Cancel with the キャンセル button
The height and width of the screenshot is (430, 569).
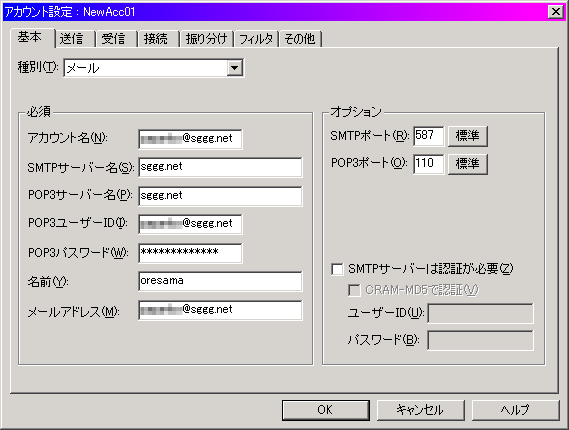coord(420,410)
